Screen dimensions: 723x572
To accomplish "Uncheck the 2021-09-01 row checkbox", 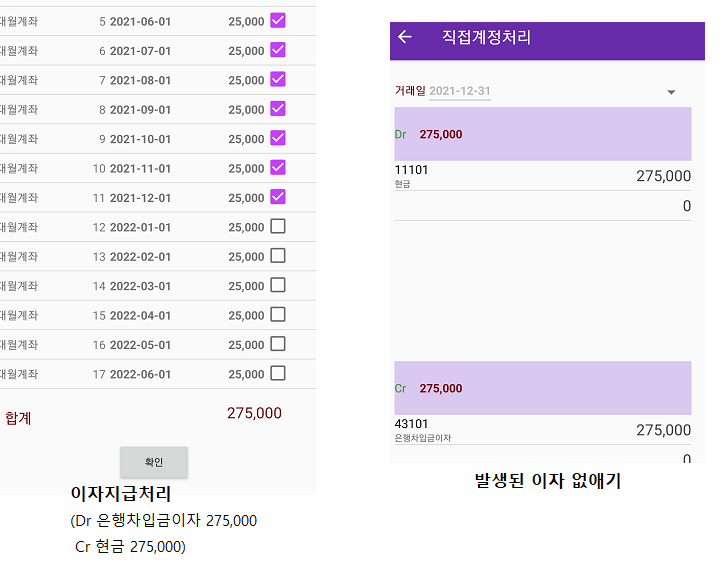I will pyautogui.click(x=278, y=108).
